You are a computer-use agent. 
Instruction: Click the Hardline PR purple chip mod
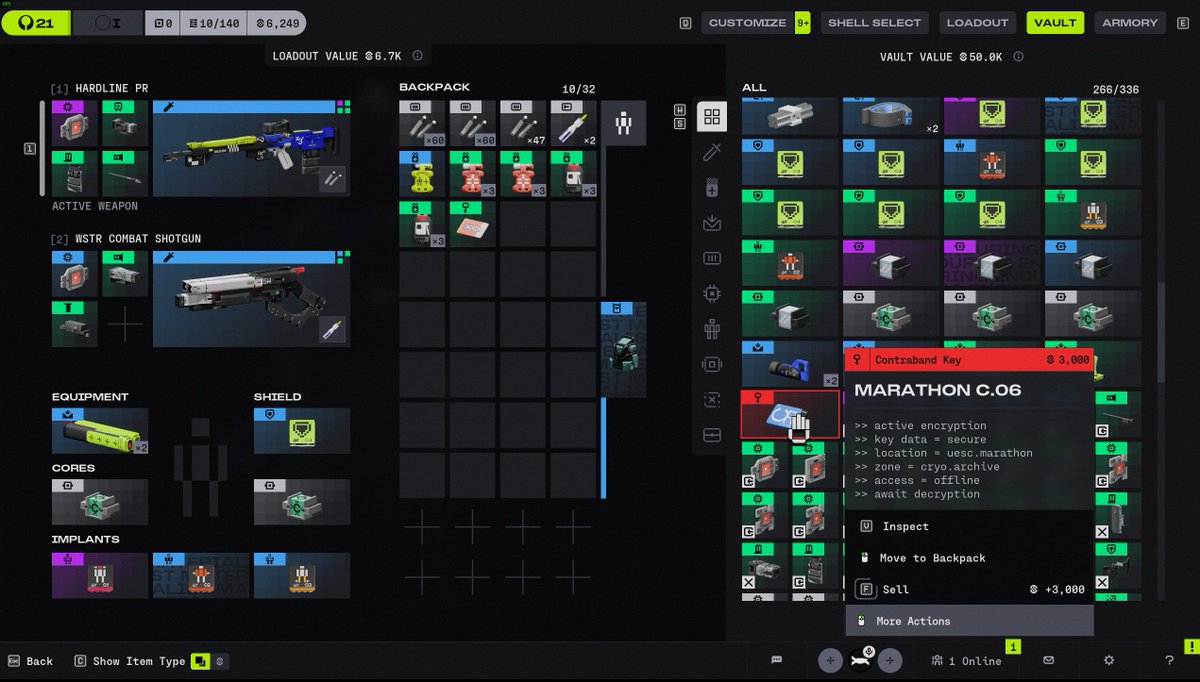point(75,122)
